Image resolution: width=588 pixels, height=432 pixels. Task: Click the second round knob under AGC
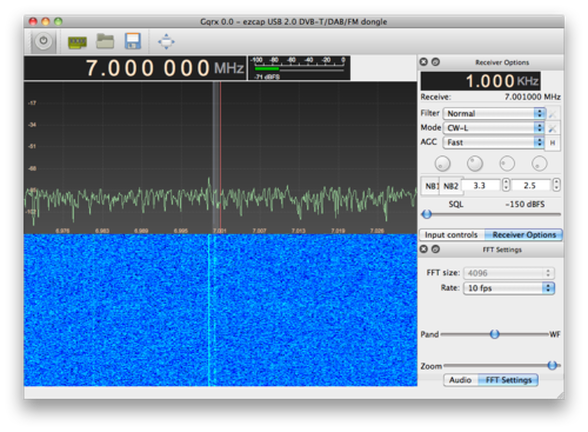[x=475, y=164]
